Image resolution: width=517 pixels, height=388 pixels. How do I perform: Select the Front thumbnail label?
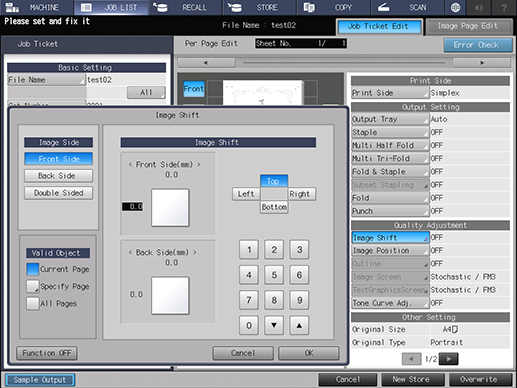[194, 89]
